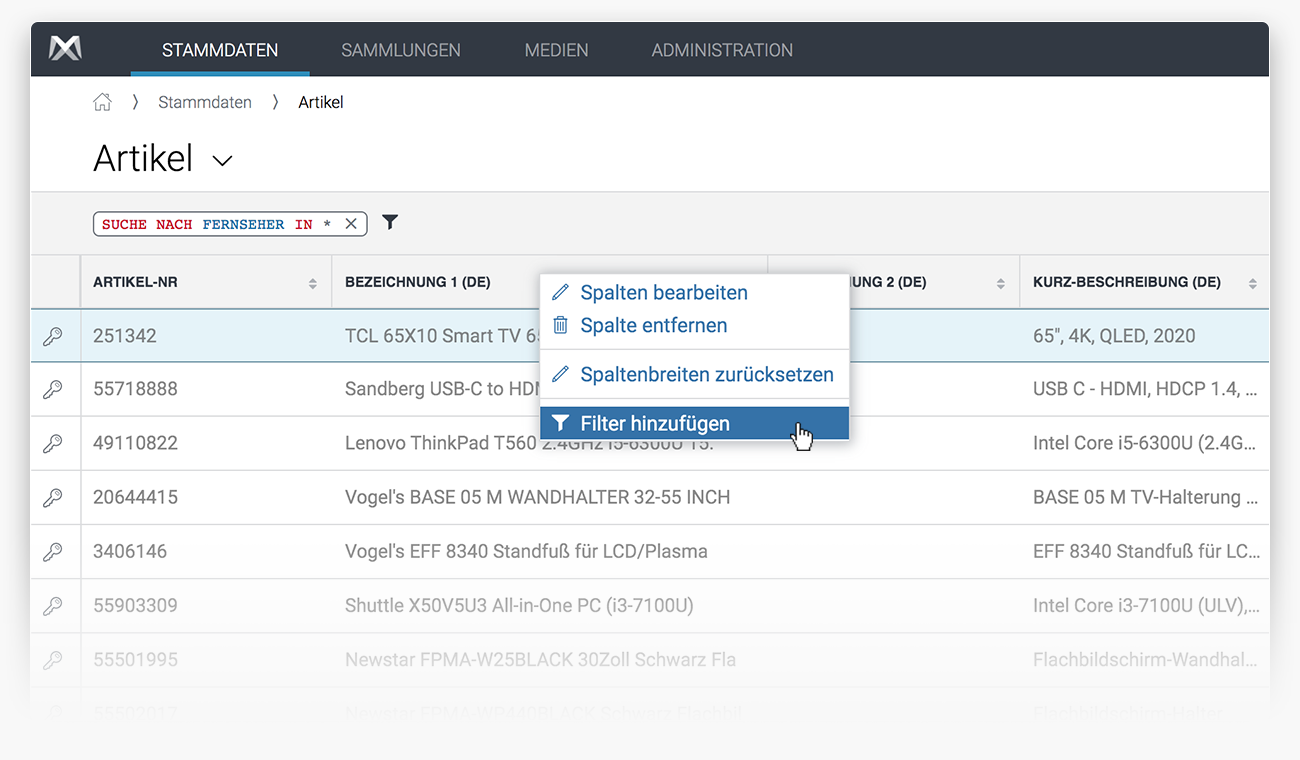The height and width of the screenshot is (760, 1300).
Task: Go to home via house icon
Action: coord(102,102)
